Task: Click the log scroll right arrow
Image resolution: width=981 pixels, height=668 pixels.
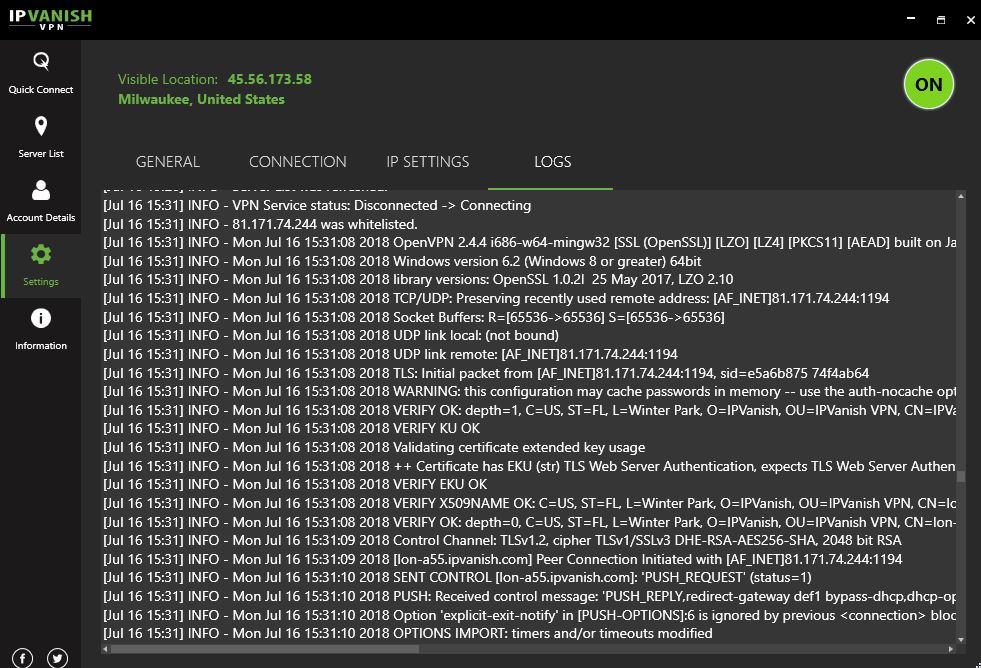Action: [x=951, y=649]
